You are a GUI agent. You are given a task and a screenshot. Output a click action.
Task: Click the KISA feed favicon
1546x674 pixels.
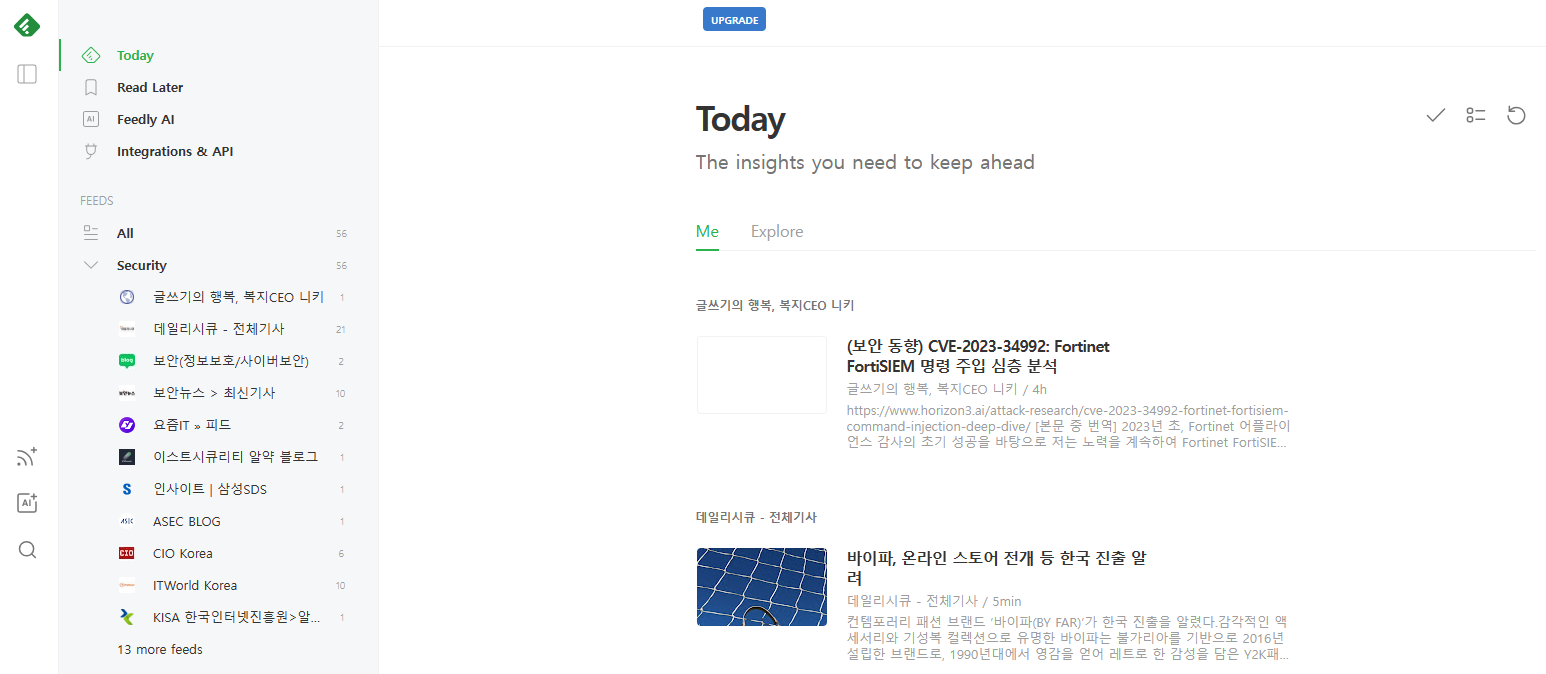pos(127,617)
